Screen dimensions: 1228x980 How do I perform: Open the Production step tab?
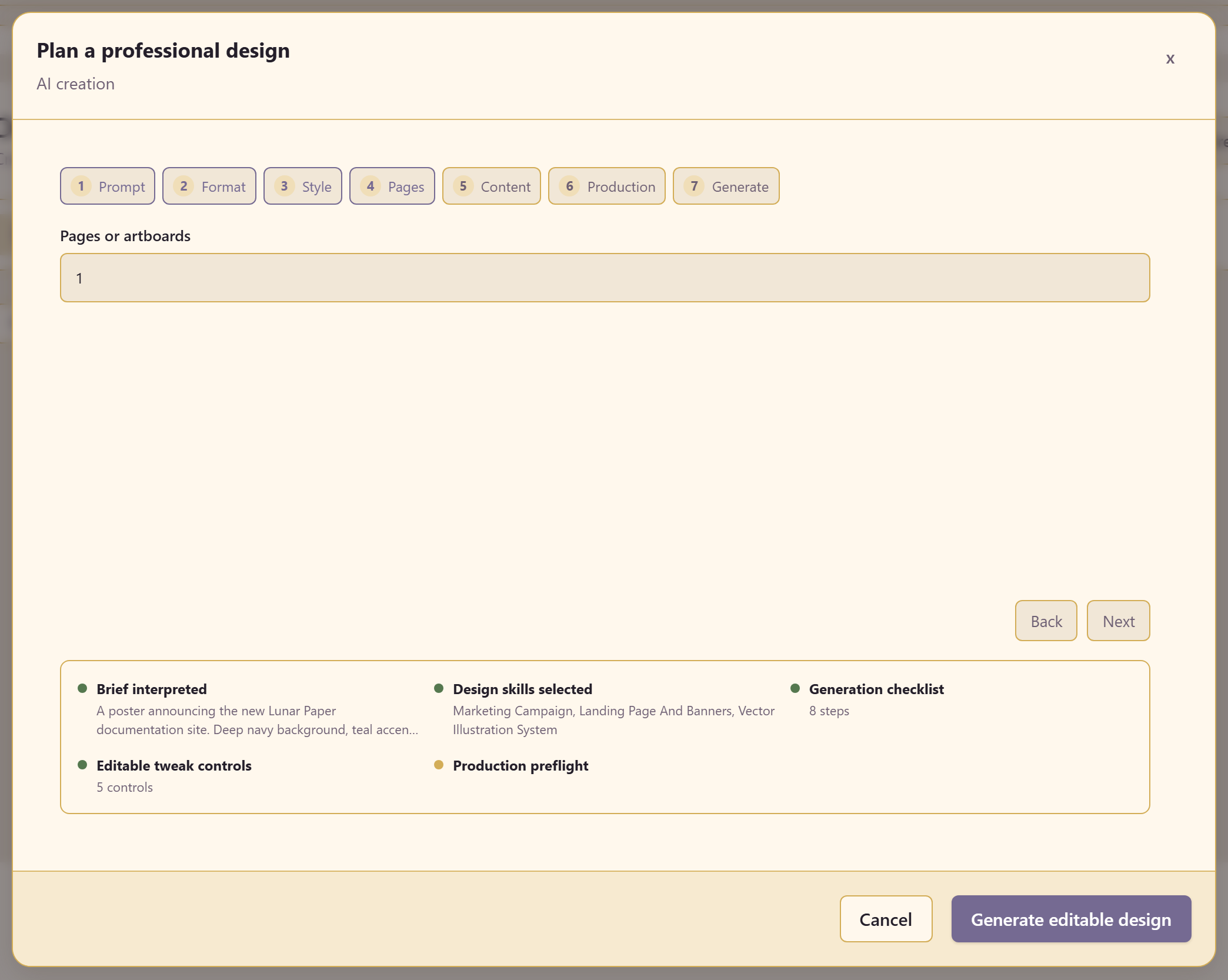pyautogui.click(x=607, y=186)
